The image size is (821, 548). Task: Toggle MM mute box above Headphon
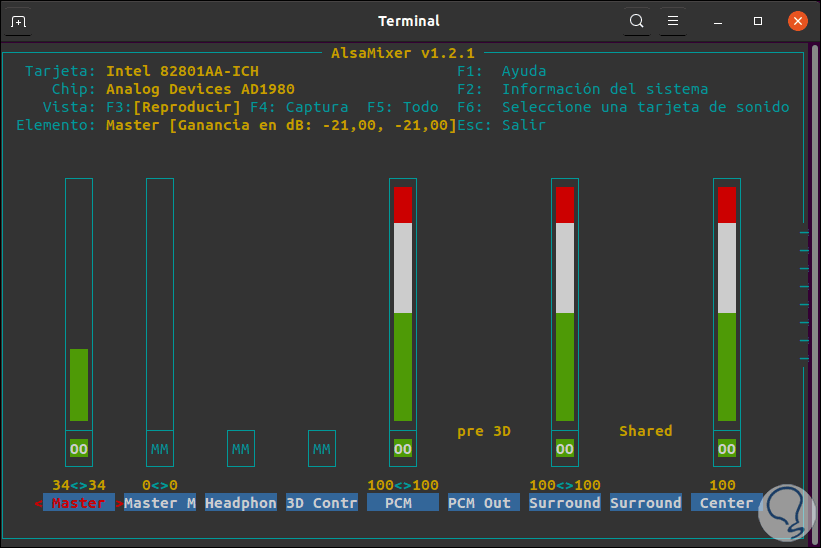point(241,449)
